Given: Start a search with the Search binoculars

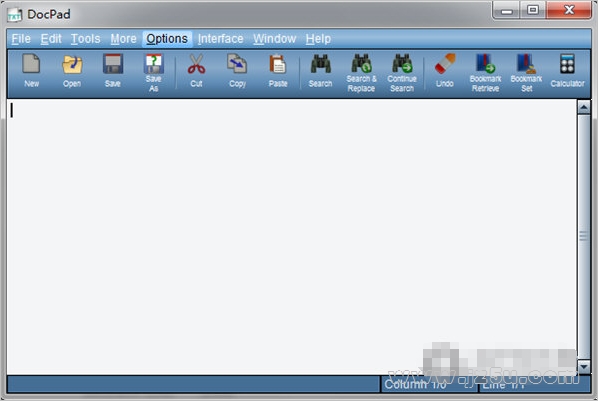Looking at the screenshot, I should click(320, 71).
